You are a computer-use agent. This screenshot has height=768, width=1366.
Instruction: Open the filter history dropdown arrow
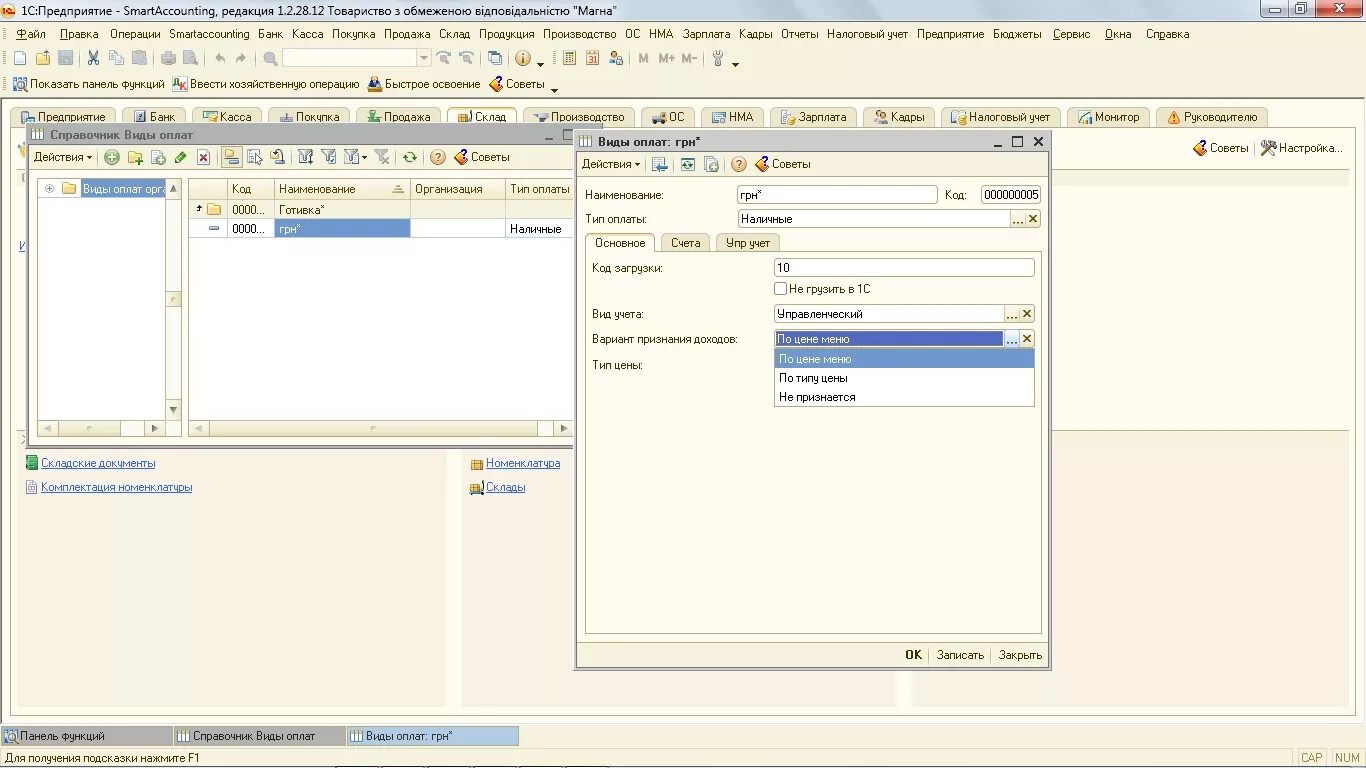click(364, 157)
